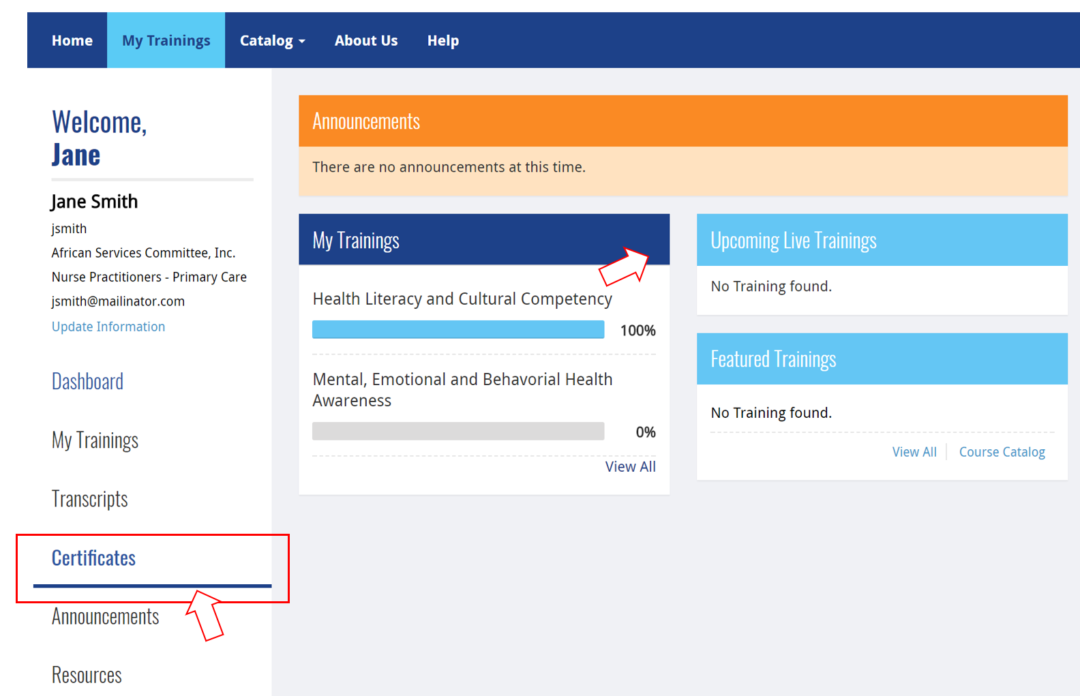Go to Dashboard in the sidebar
1080x696 pixels.
[x=88, y=382]
